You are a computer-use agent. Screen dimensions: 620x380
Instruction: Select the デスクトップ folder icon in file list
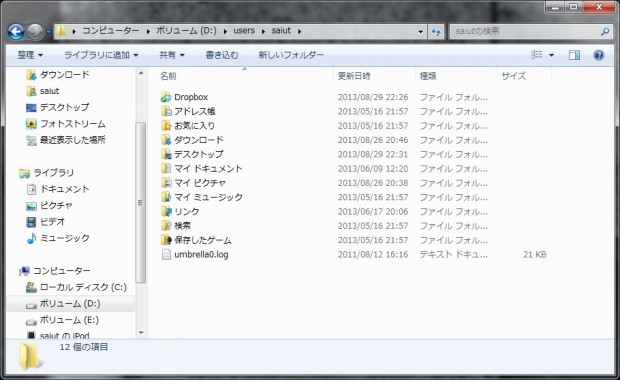tap(166, 154)
